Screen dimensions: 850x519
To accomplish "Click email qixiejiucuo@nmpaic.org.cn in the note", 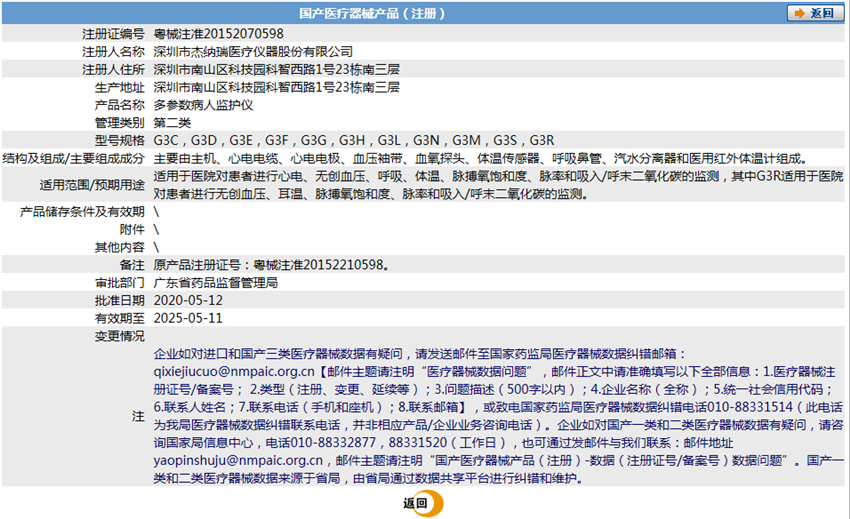I will click(234, 371).
